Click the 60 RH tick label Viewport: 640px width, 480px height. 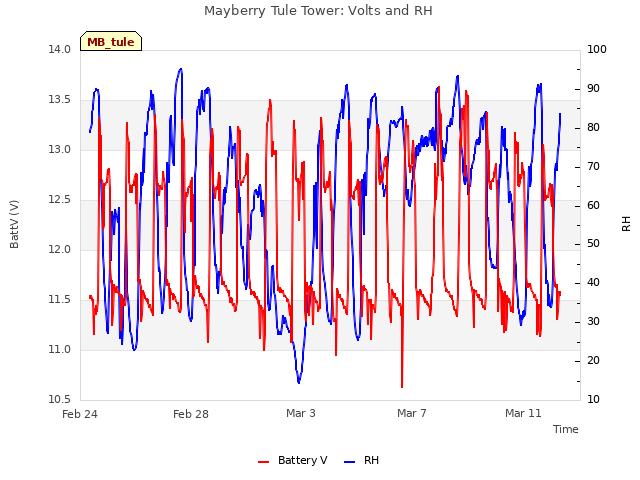tap(593, 205)
